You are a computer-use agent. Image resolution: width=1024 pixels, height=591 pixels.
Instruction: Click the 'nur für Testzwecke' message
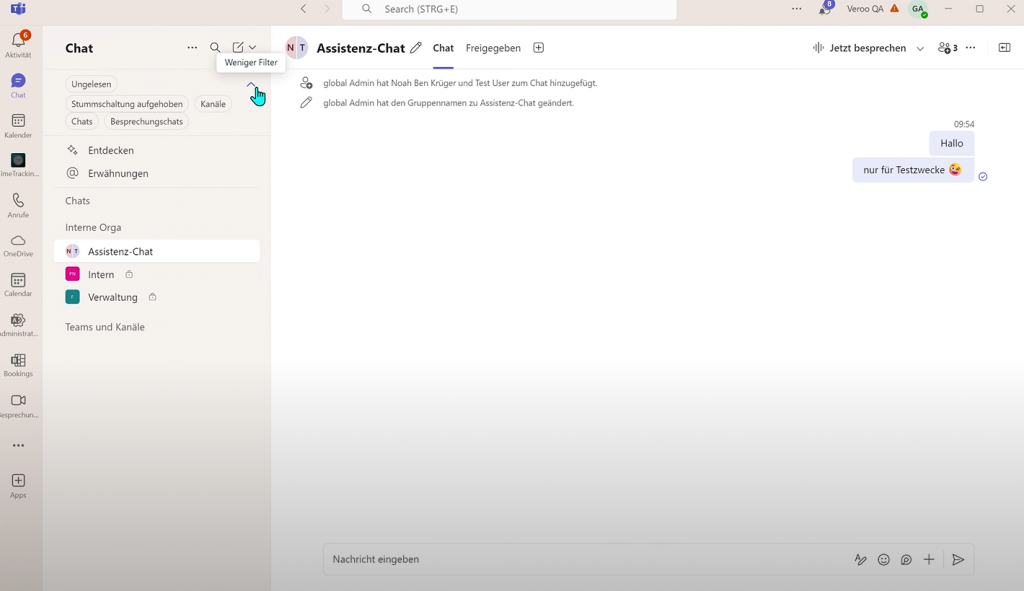[x=913, y=170]
